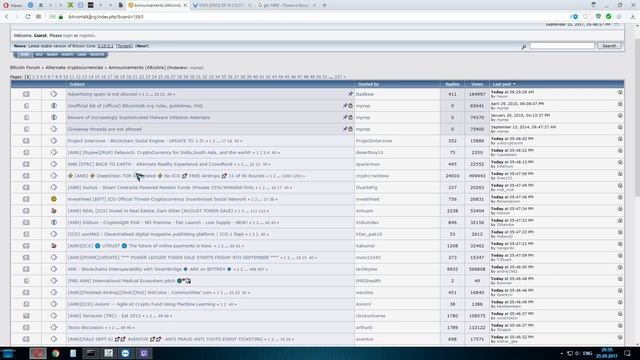The width and height of the screenshot is (640, 360).
Task: Go to last post of Advertising spam thread
Action: (x=620, y=93)
